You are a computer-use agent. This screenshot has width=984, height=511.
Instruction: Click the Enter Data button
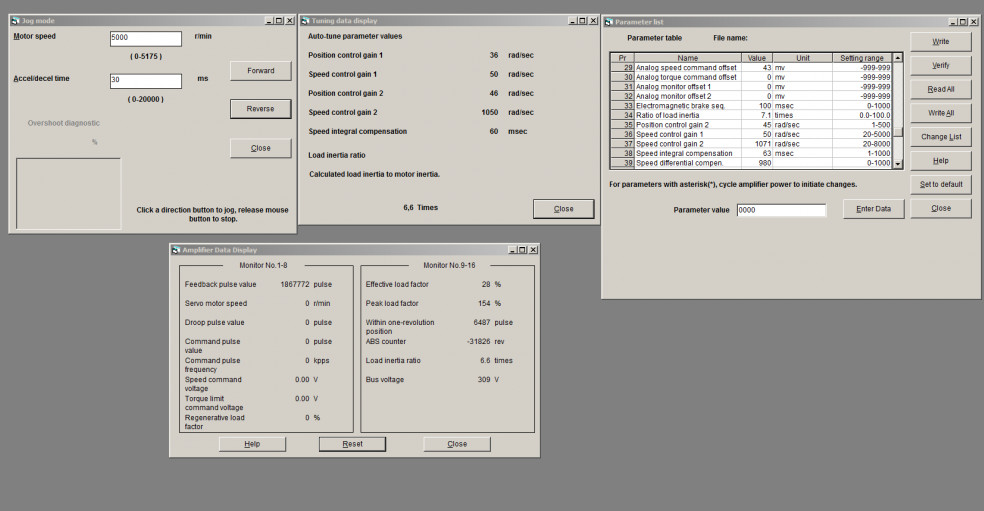tap(874, 209)
